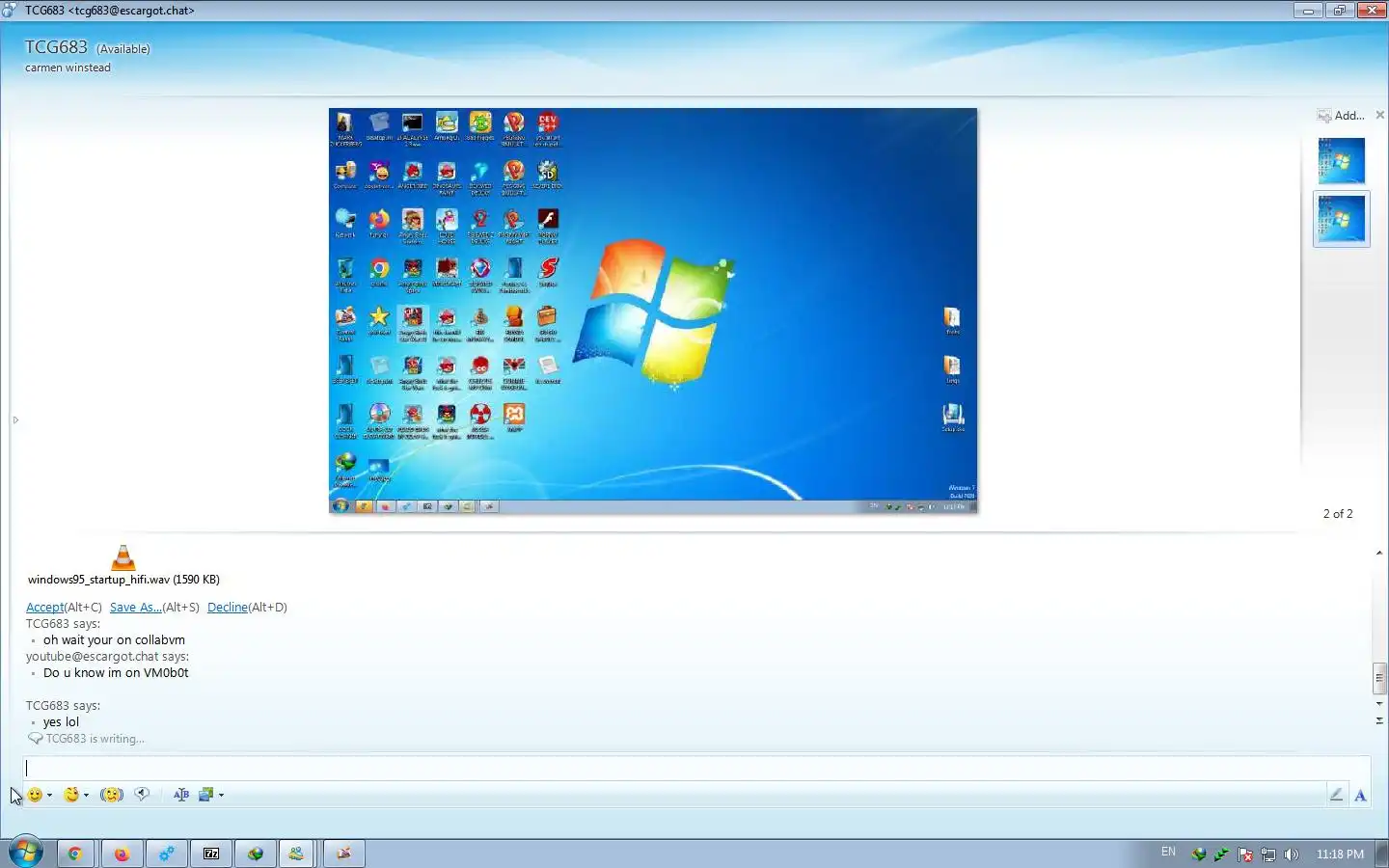The height and width of the screenshot is (868, 1389).
Task: Close the photo sharing panel
Action: [x=1379, y=115]
